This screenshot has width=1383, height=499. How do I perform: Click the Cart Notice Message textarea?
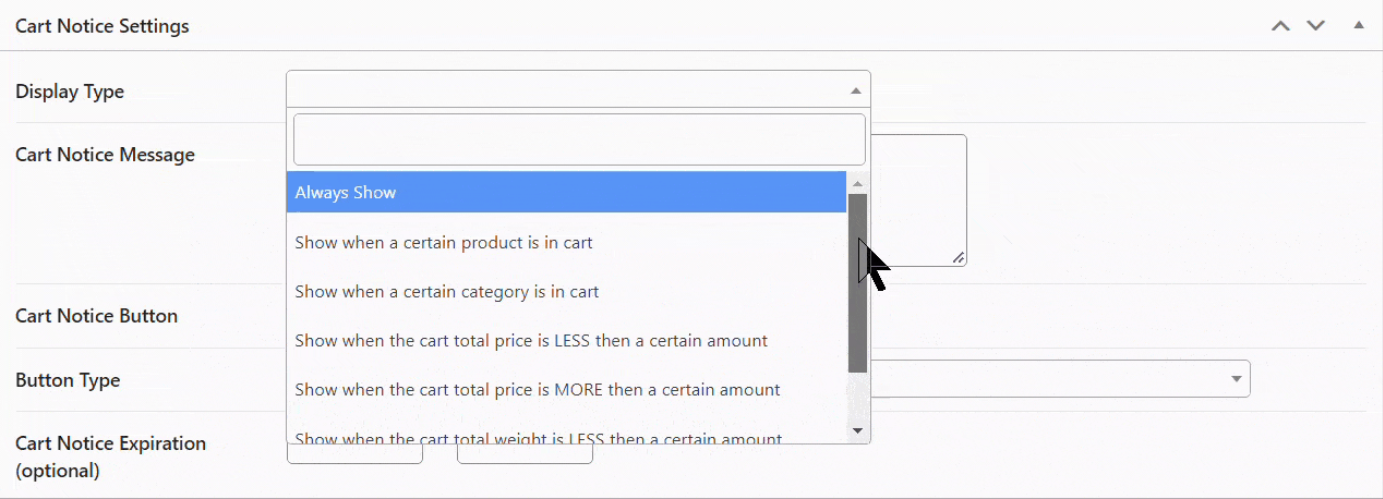click(918, 200)
